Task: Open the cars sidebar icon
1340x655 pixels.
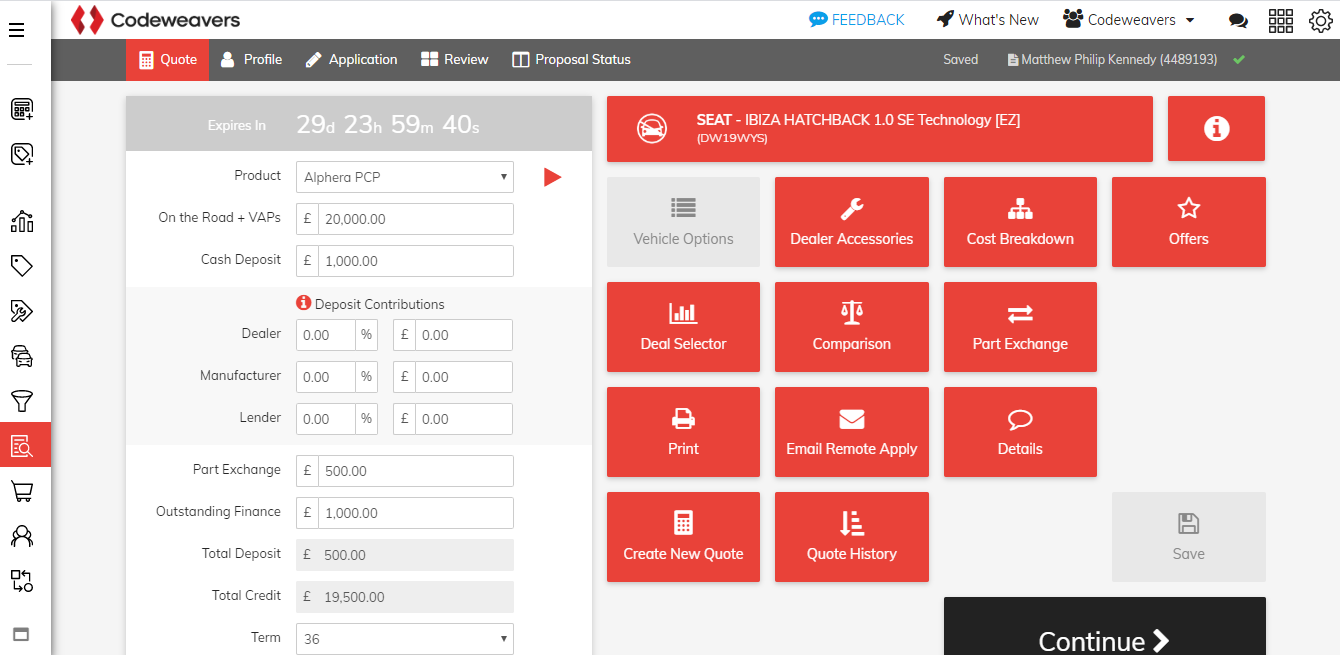Action: (x=22, y=355)
